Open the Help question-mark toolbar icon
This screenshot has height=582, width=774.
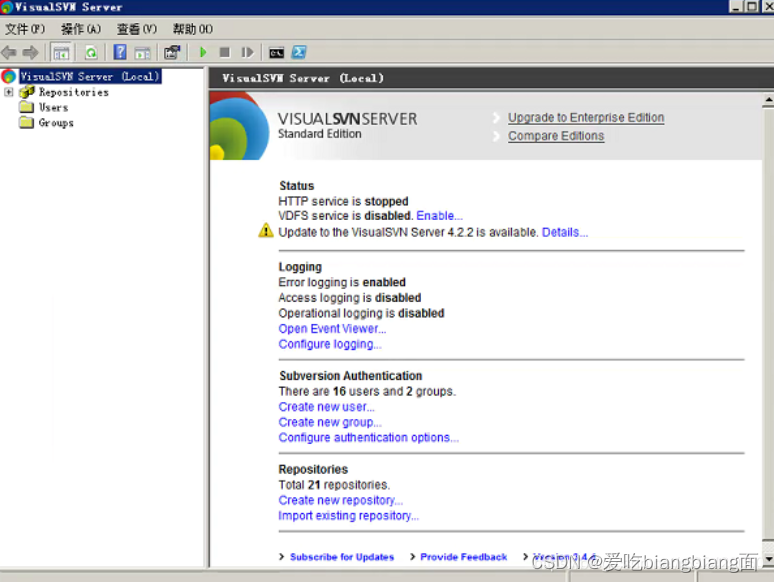pyautogui.click(x=120, y=52)
